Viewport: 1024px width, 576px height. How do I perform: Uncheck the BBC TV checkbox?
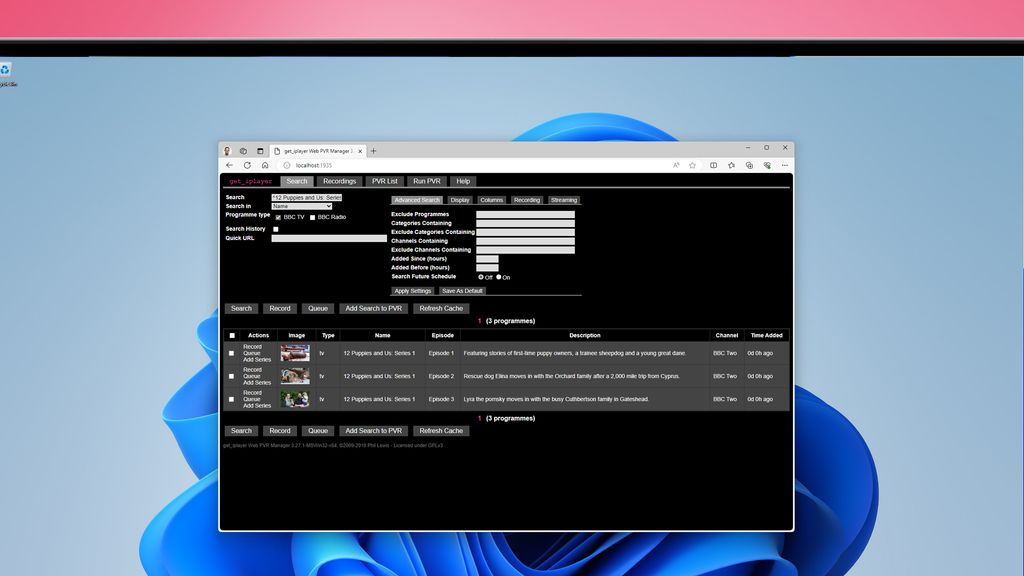(277, 217)
